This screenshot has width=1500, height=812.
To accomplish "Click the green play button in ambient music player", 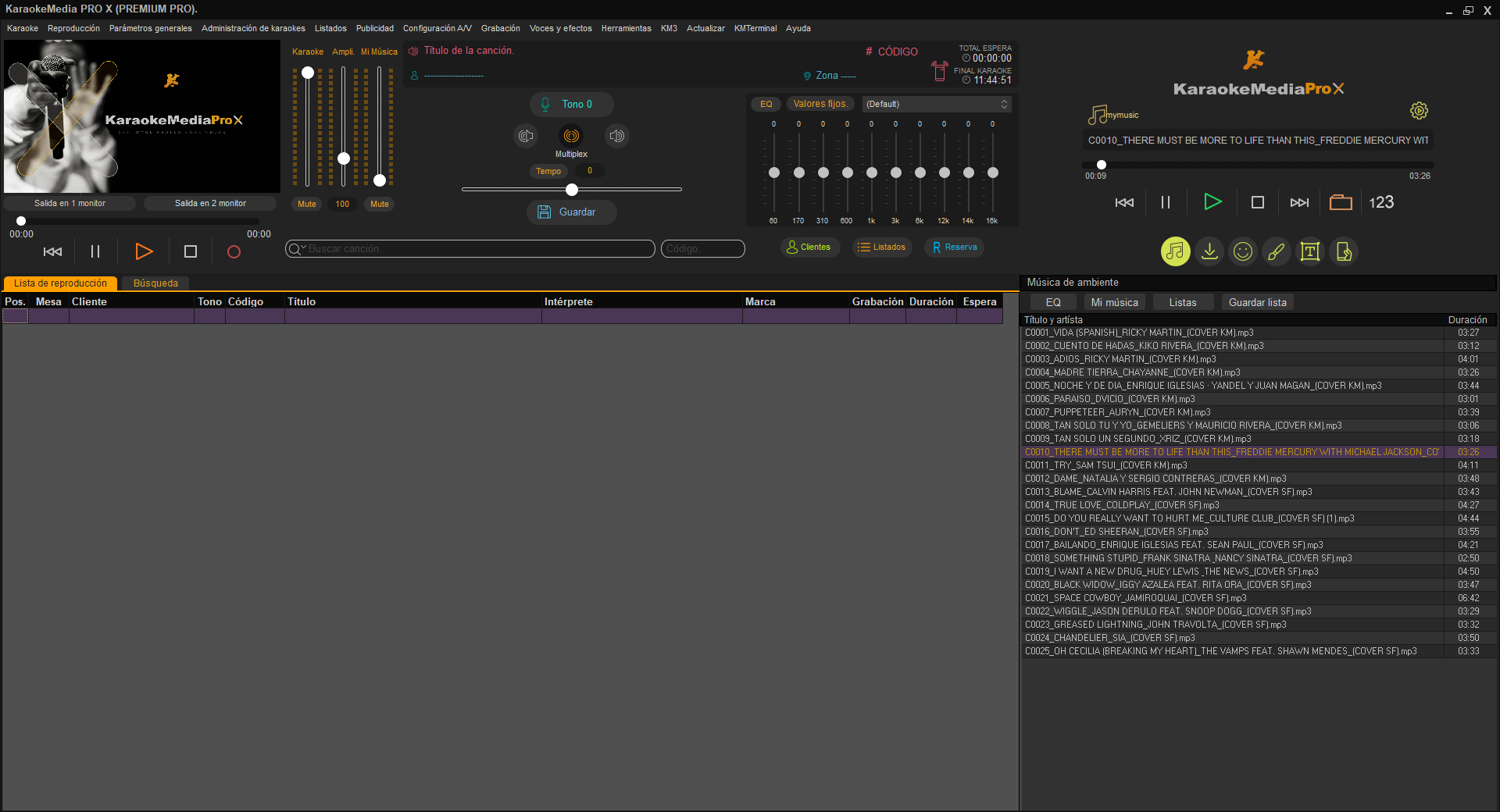I will pyautogui.click(x=1212, y=202).
